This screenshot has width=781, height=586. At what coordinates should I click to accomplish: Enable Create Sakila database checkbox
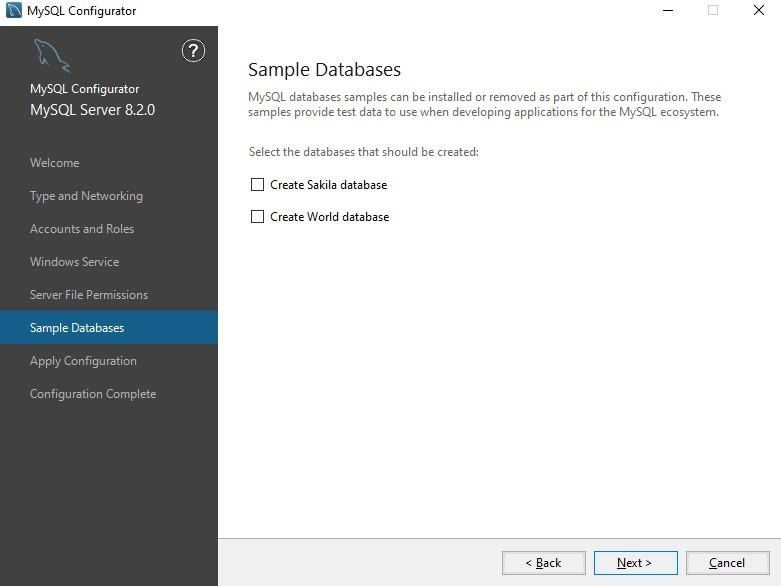coord(257,185)
